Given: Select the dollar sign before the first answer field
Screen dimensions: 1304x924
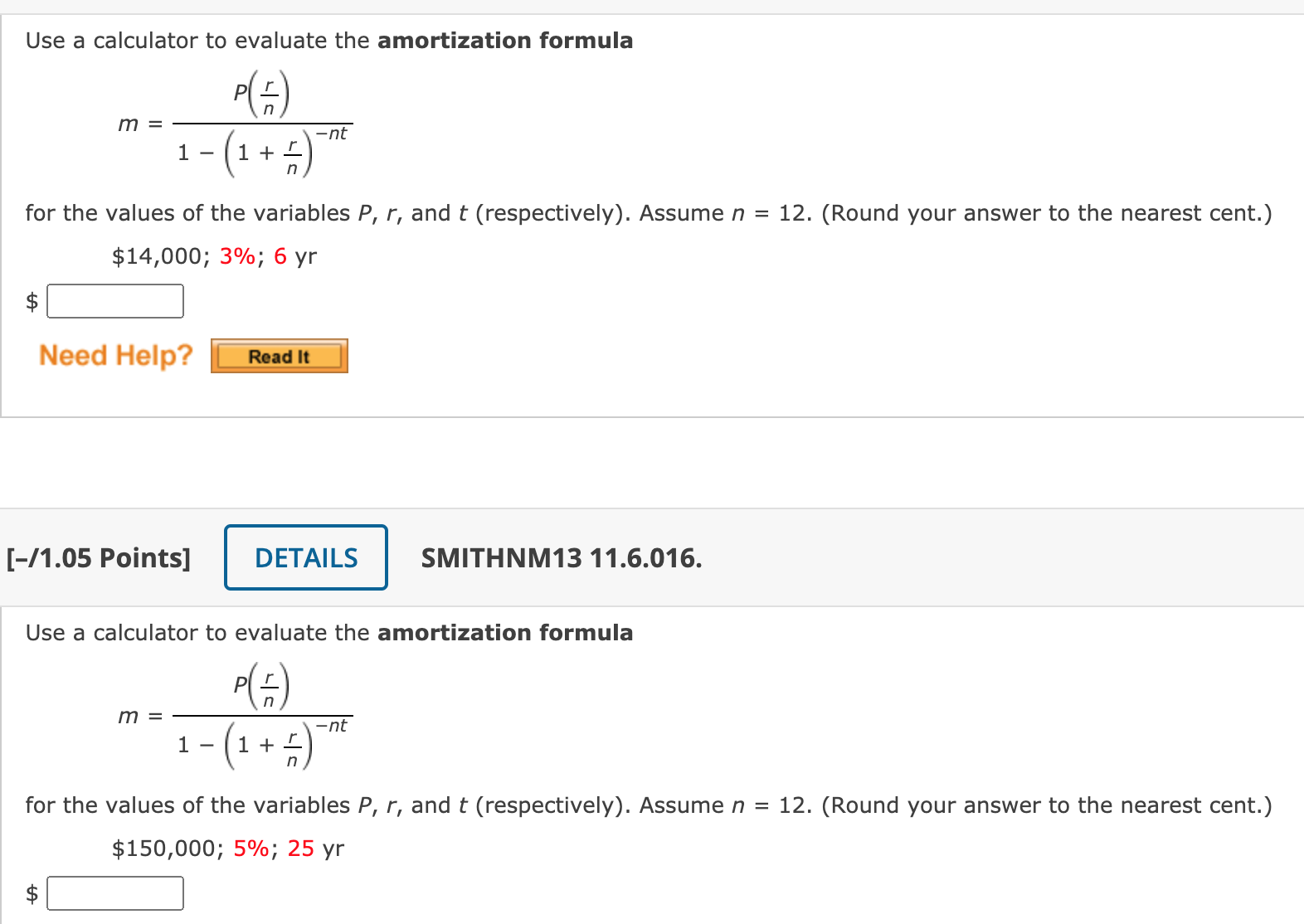Looking at the screenshot, I should click(x=31, y=301).
